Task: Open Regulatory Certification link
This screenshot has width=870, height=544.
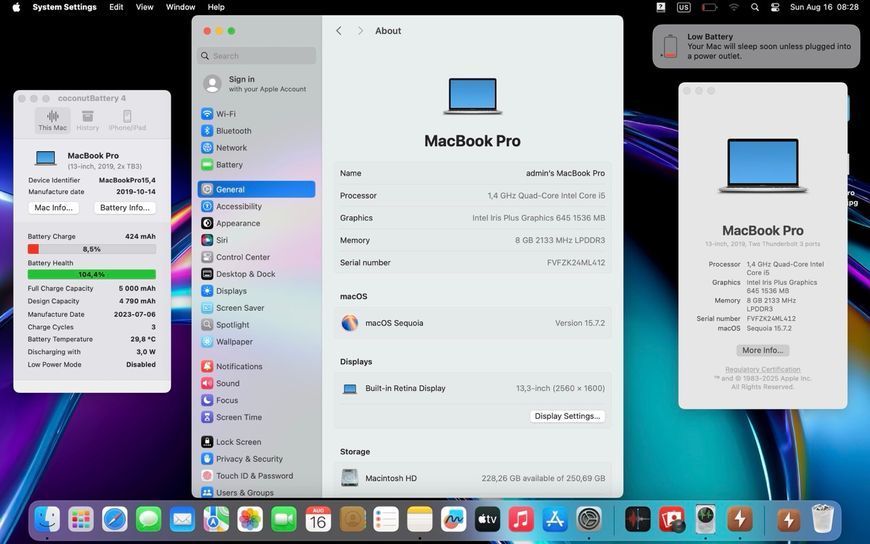Action: [x=762, y=369]
